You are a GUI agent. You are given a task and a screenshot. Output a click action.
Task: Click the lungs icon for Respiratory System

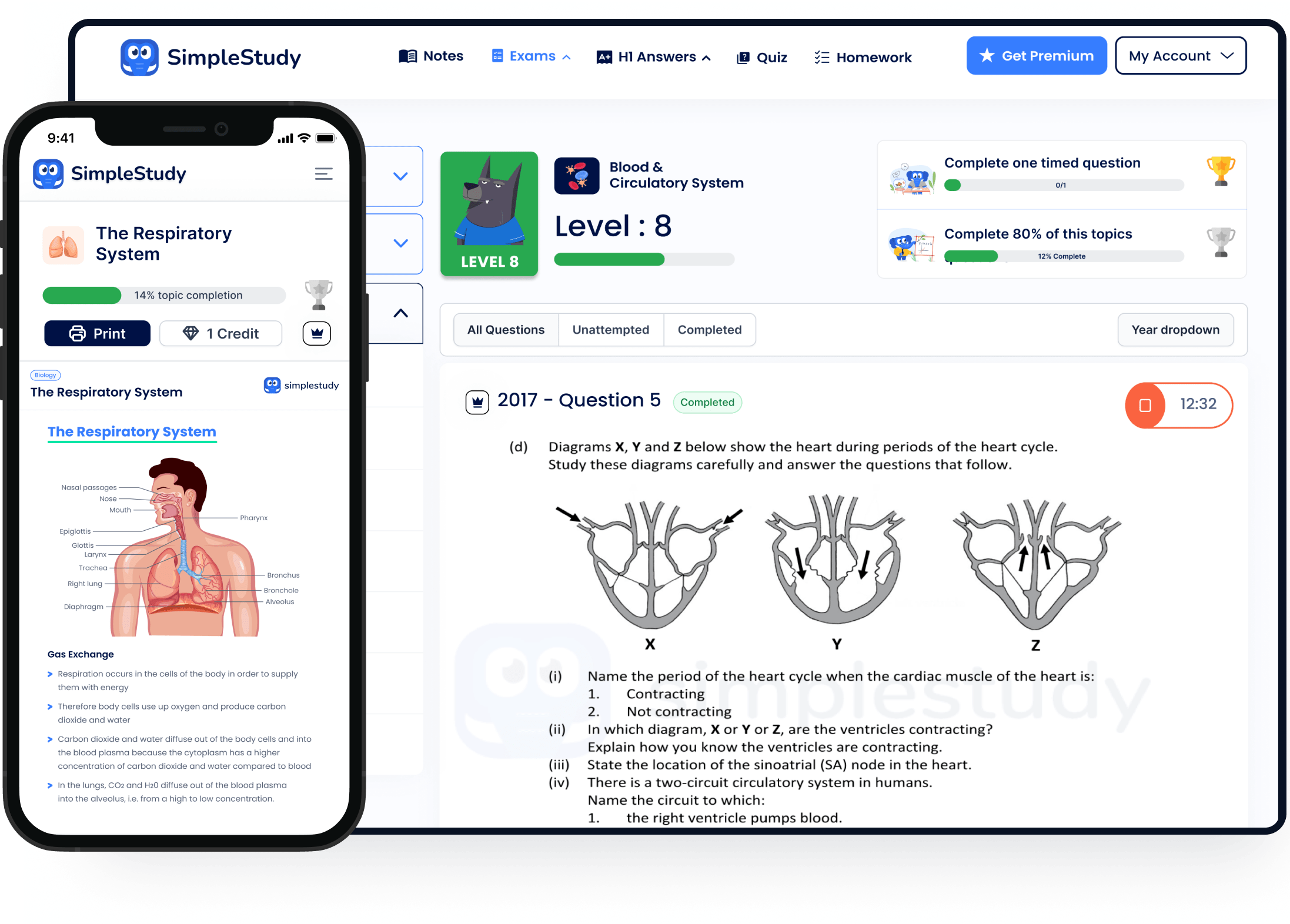(x=63, y=245)
